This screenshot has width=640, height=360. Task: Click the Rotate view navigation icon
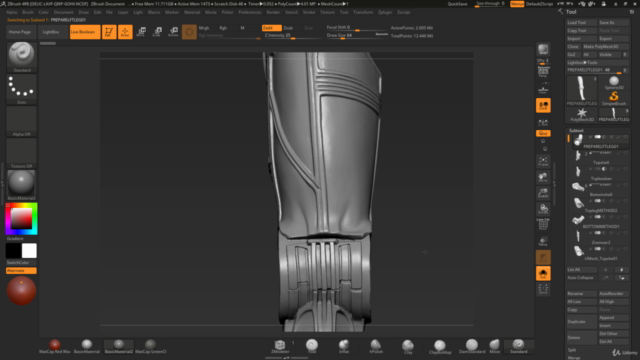[543, 209]
